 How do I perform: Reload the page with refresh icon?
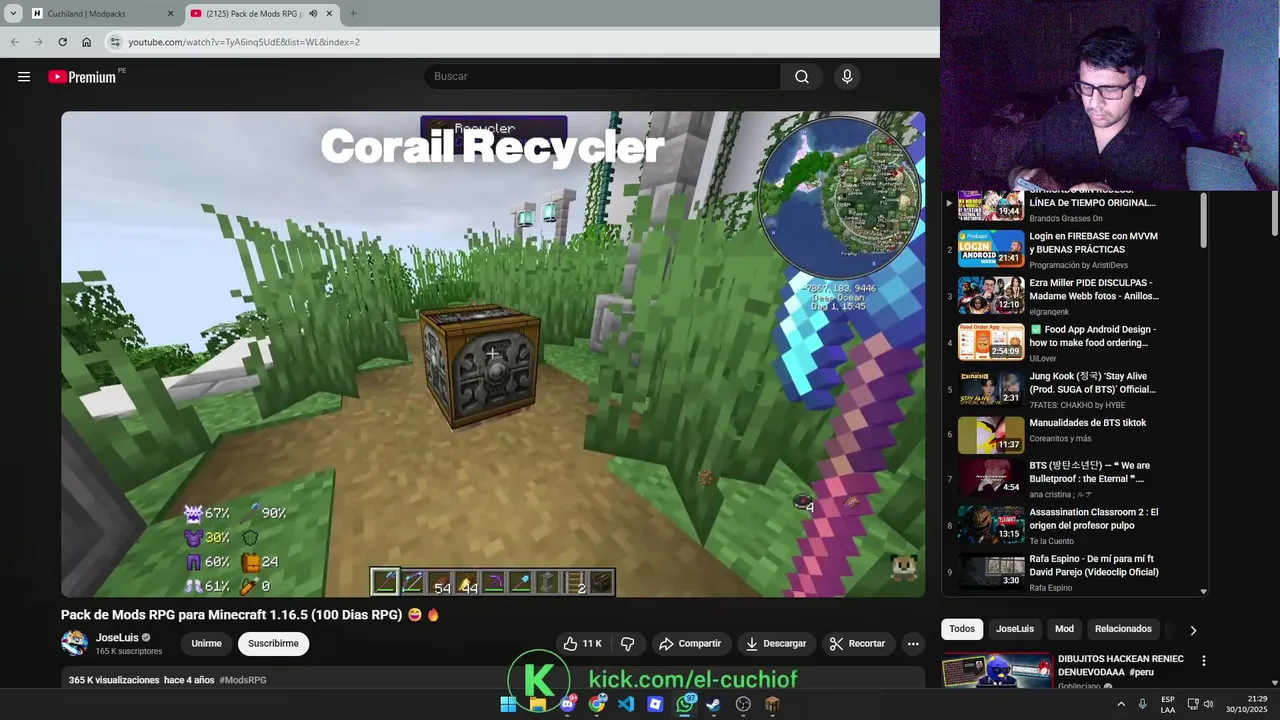tap(62, 42)
